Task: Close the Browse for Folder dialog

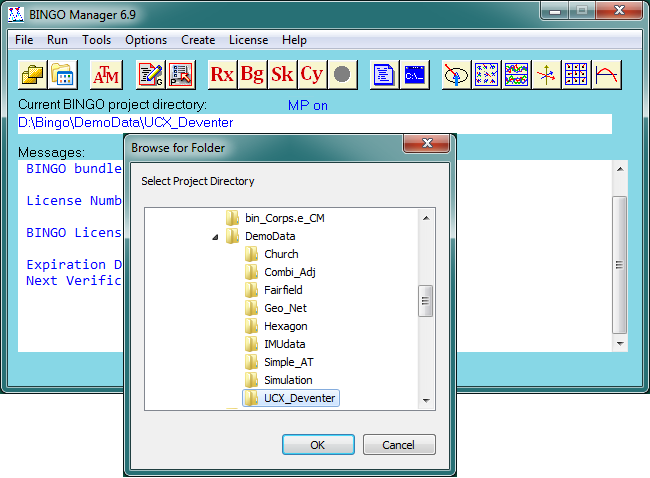Action: 427,143
